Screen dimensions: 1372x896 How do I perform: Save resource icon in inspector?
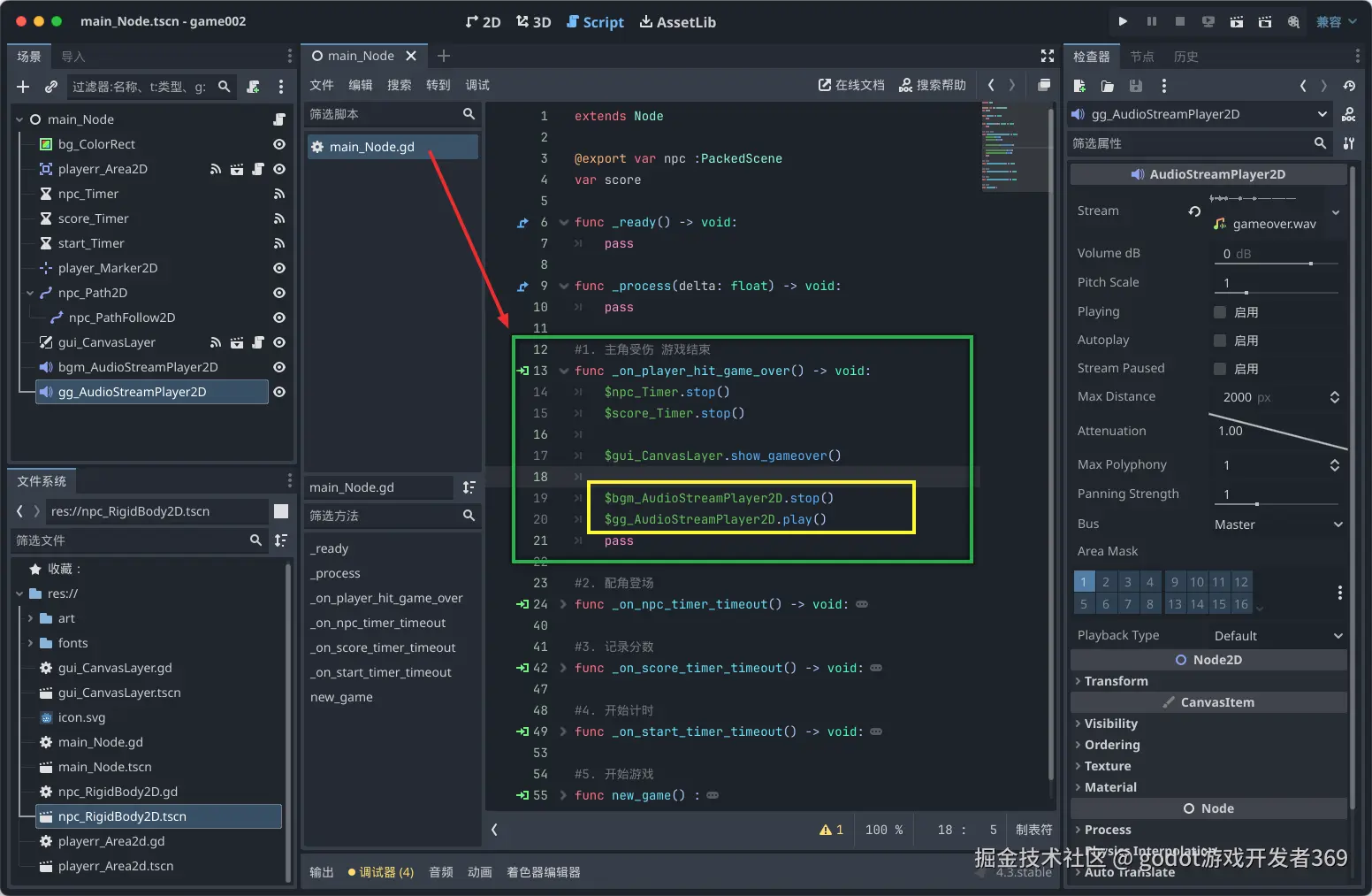1136,86
